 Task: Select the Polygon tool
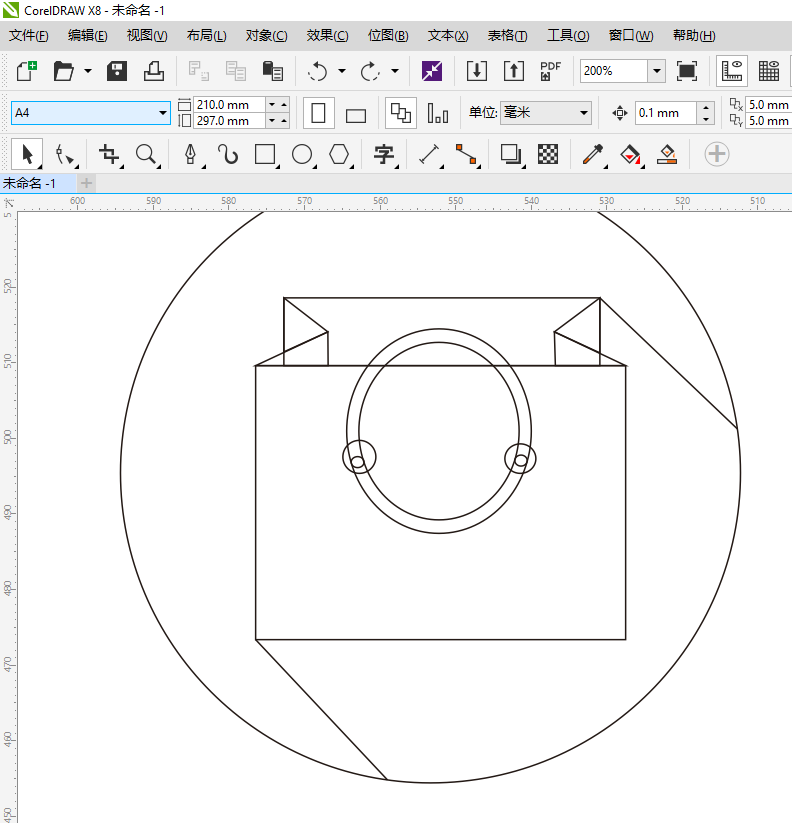340,154
